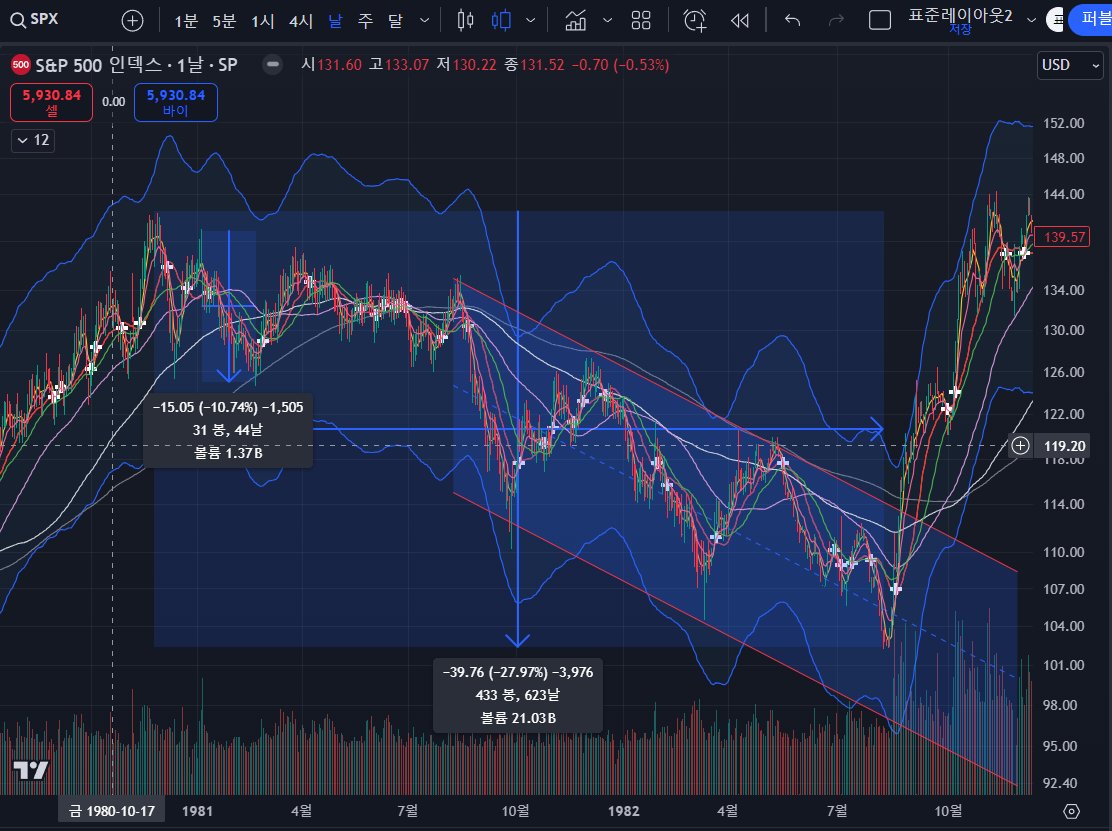Click the red 5,930.84 셀 button
1112x831 pixels.
pos(51,102)
